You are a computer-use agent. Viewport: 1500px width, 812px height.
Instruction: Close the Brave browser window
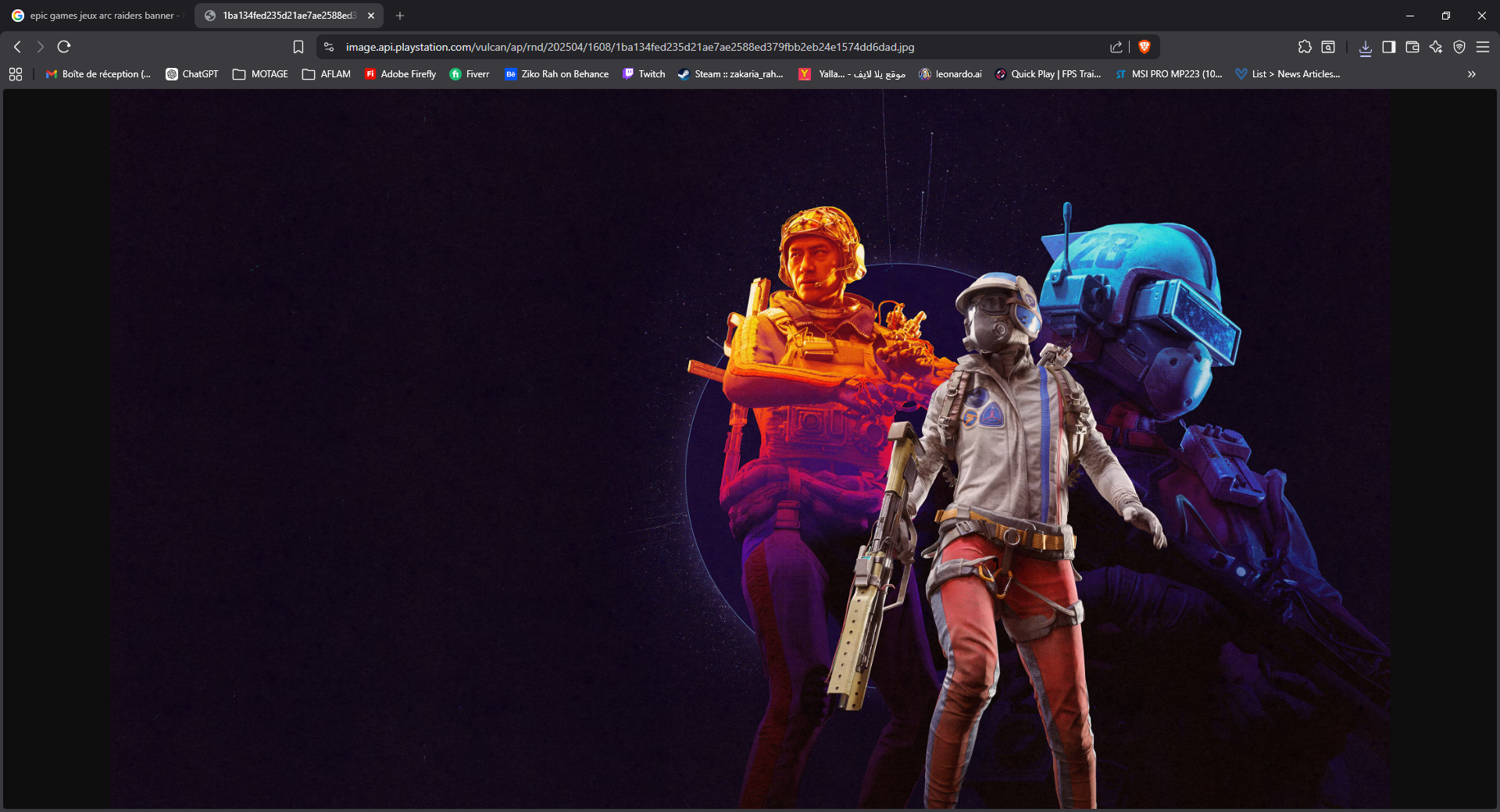1482,16
